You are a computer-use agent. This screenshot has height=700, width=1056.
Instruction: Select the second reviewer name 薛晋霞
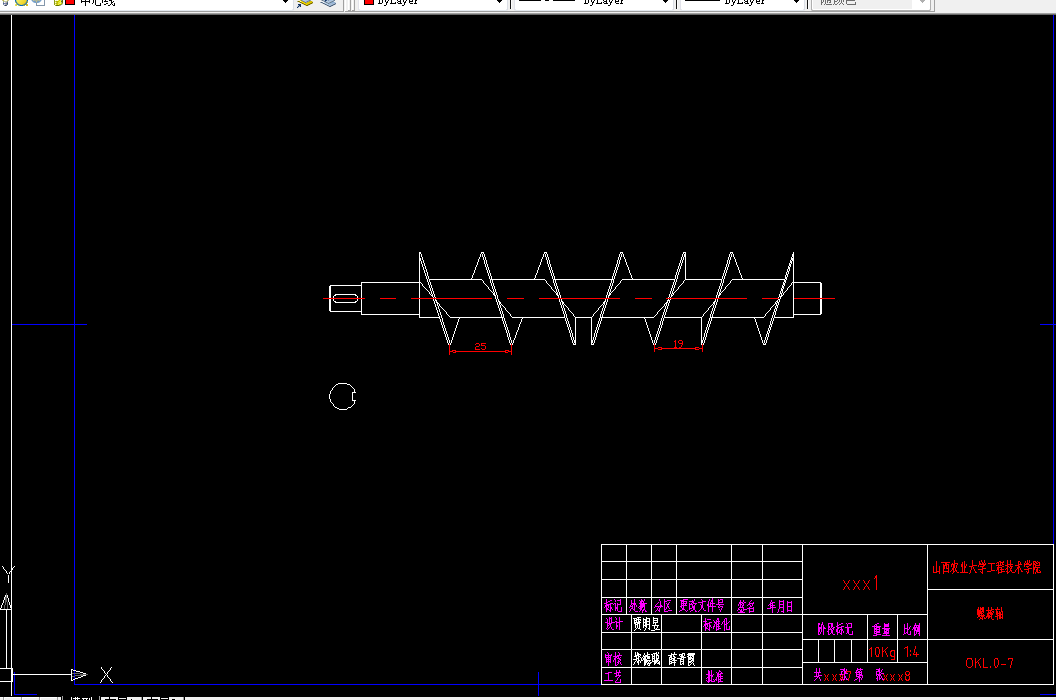click(x=682, y=659)
